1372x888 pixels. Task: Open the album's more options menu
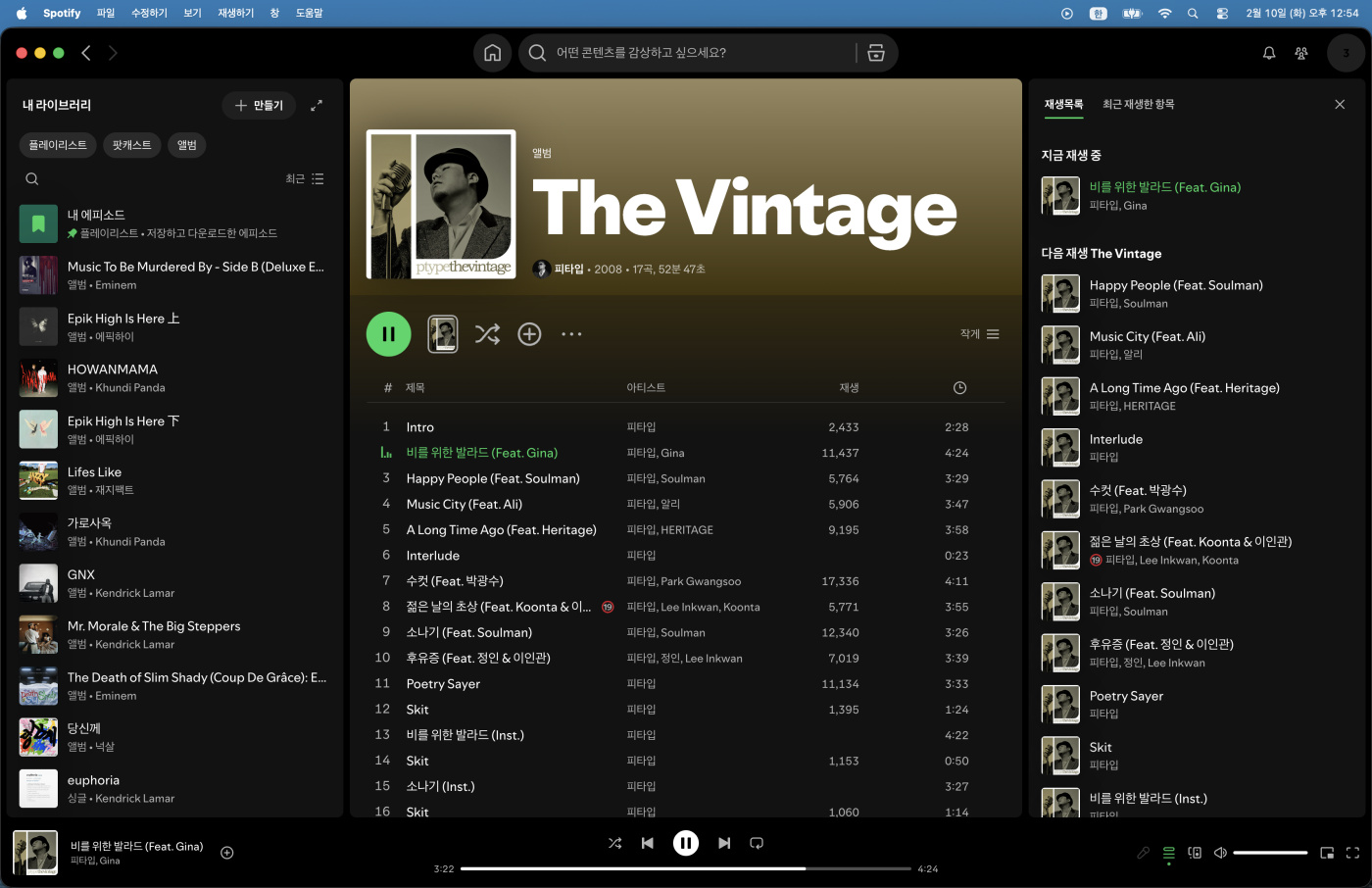click(x=571, y=334)
